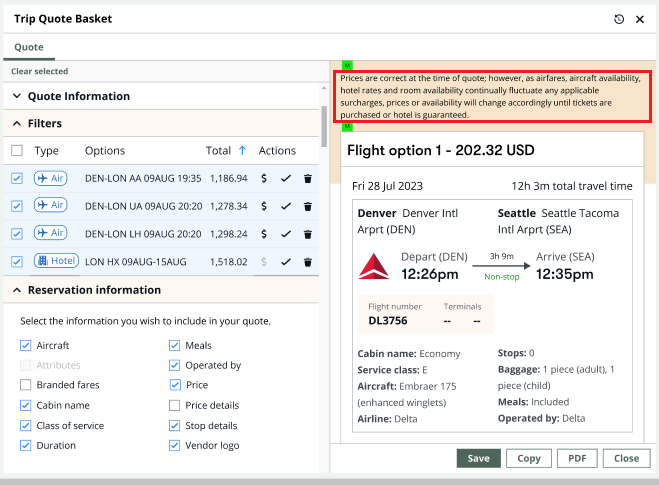Screen dimensions: 659x485
Task: Uncheck the Aircraft checkbox
Action: [26, 346]
